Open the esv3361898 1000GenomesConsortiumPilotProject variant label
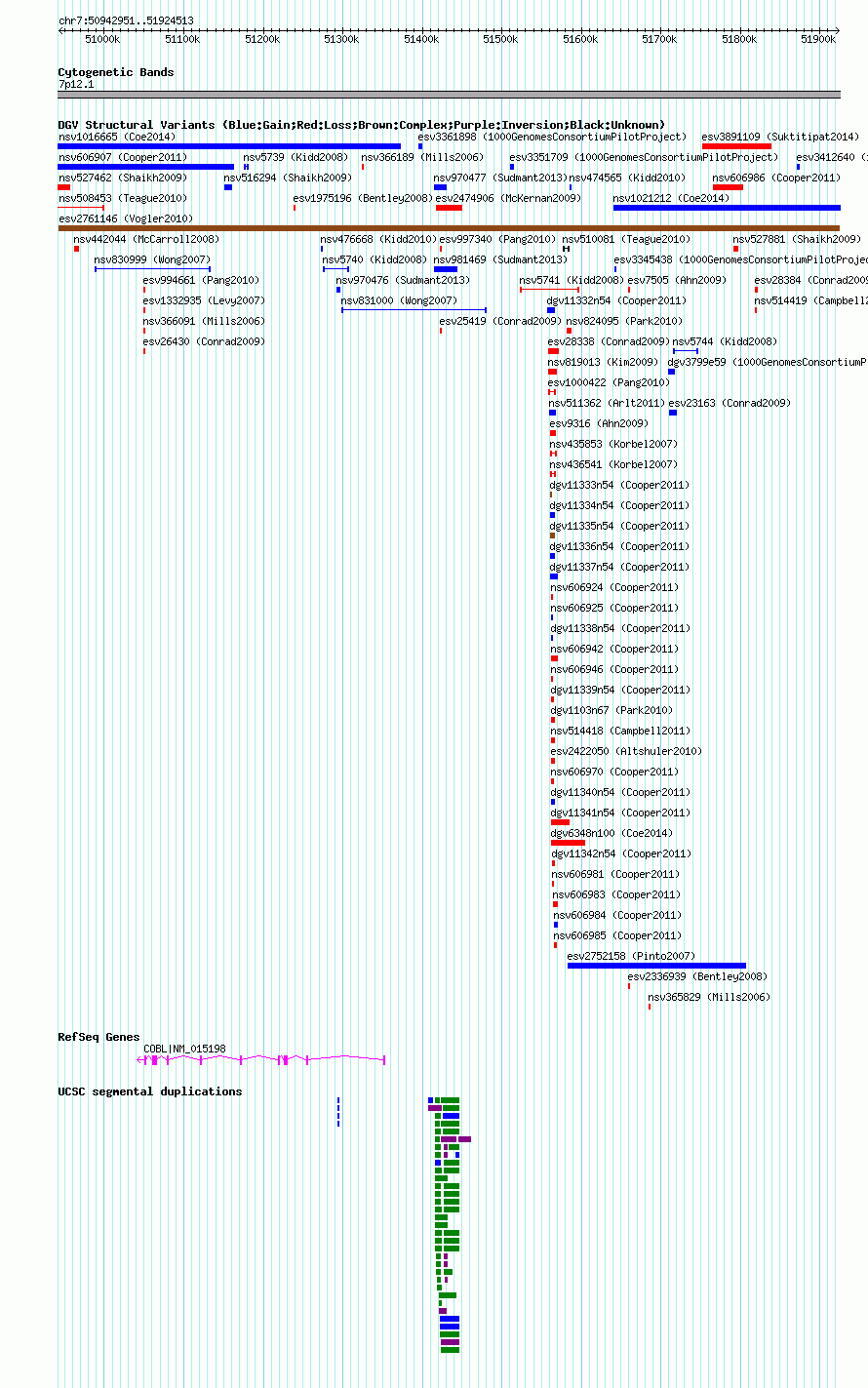This screenshot has width=868, height=1388. [x=552, y=137]
